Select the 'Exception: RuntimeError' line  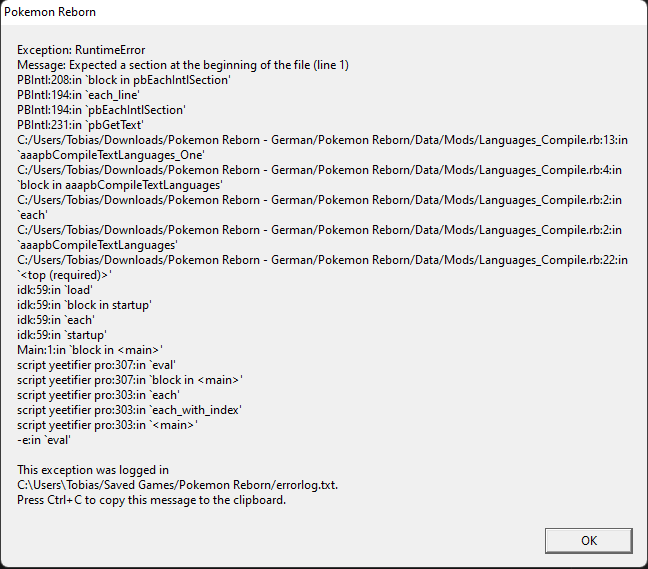81,50
